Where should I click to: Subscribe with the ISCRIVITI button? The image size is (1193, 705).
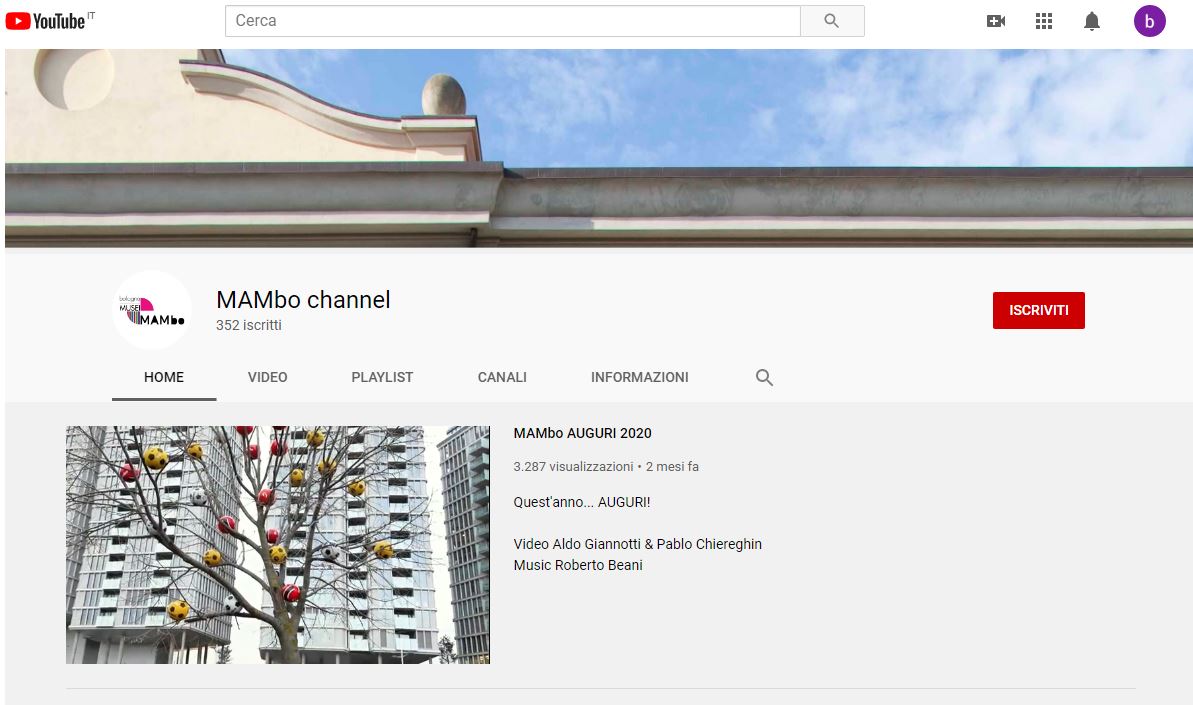coord(1038,310)
